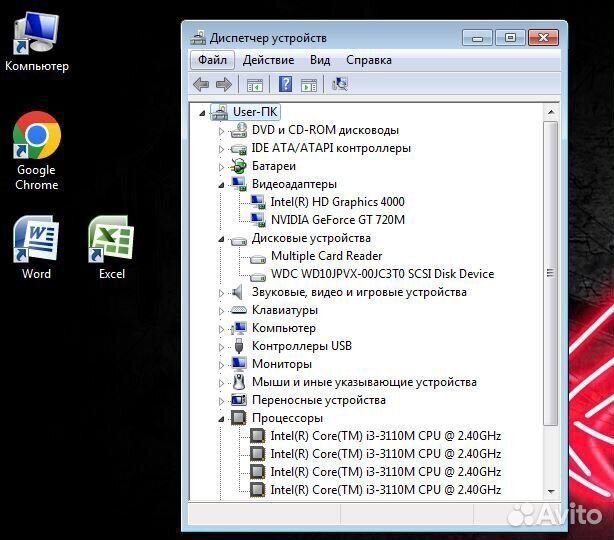Click the Батареи category icon
This screenshot has width=614, height=540.
pyautogui.click(x=238, y=166)
